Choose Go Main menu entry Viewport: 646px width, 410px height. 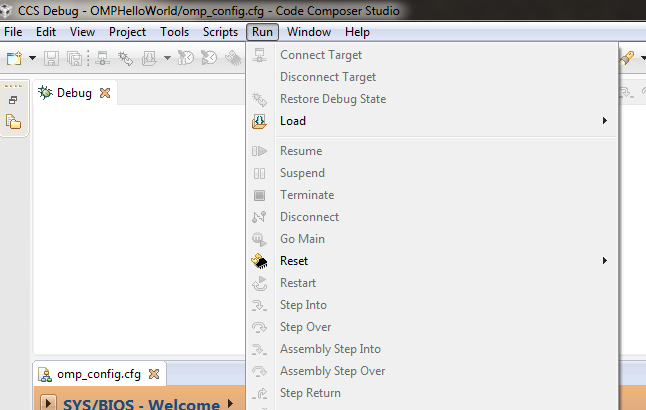coord(432,239)
